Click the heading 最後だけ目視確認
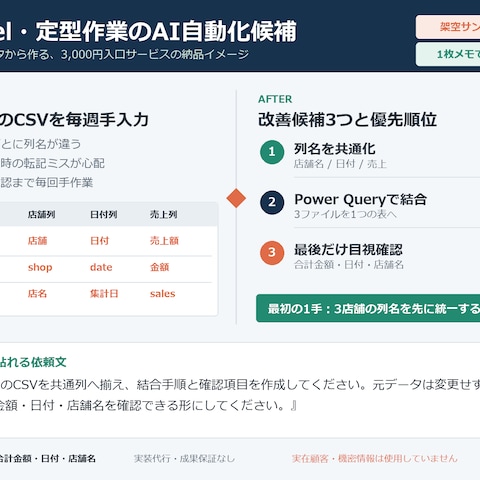 (348, 250)
